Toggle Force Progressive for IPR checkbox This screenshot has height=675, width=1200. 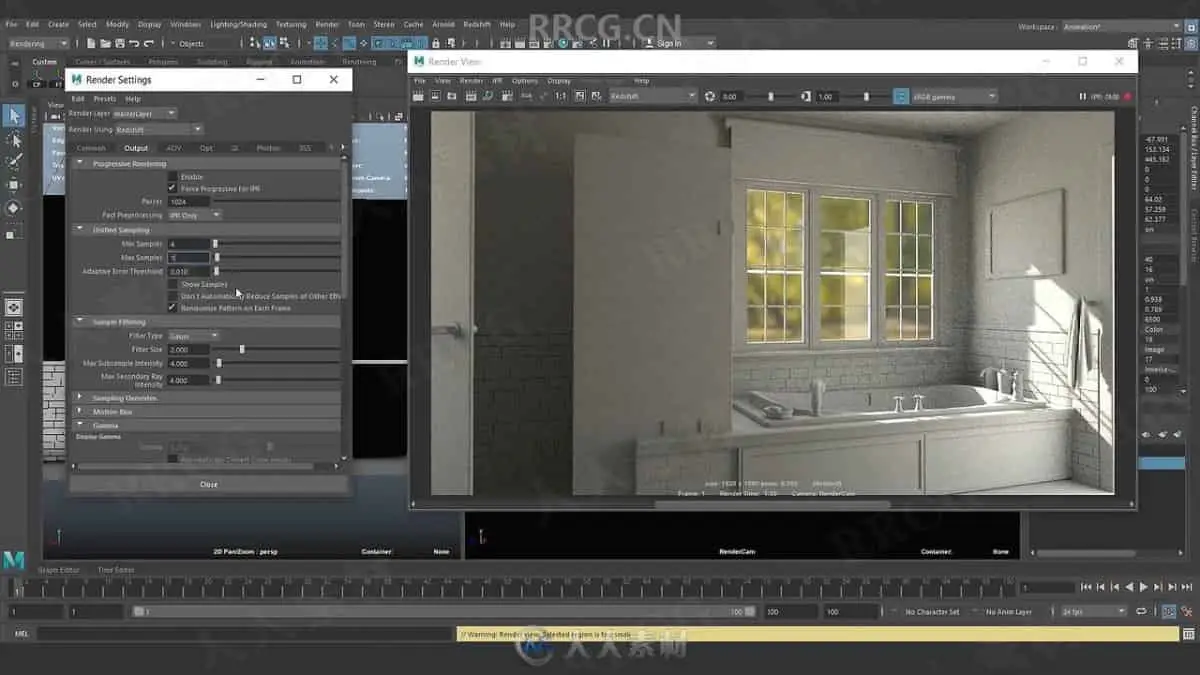(x=172, y=188)
